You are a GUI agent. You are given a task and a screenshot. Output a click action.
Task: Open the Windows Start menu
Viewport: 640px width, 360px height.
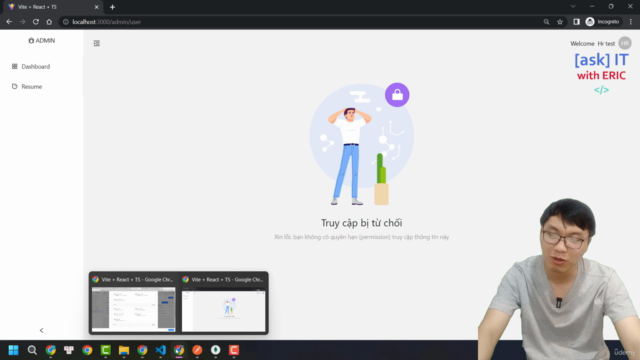tap(13, 350)
